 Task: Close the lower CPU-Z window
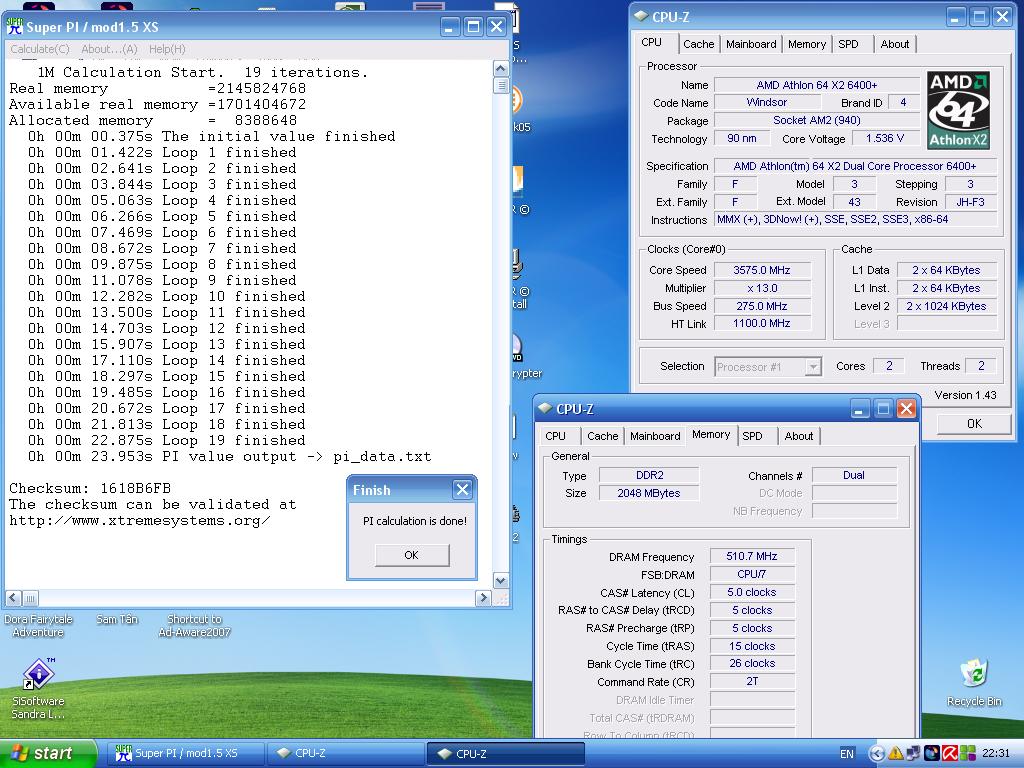[906, 409]
